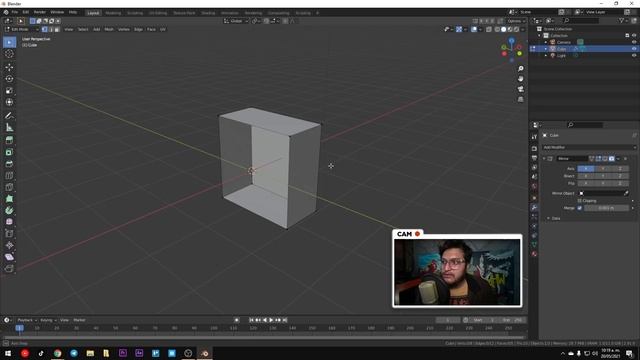Hide the Cube object with its eye icon

tap(634, 49)
